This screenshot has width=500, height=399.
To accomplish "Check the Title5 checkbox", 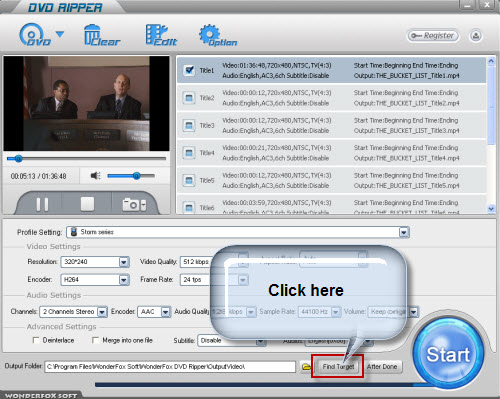I will coord(189,180).
